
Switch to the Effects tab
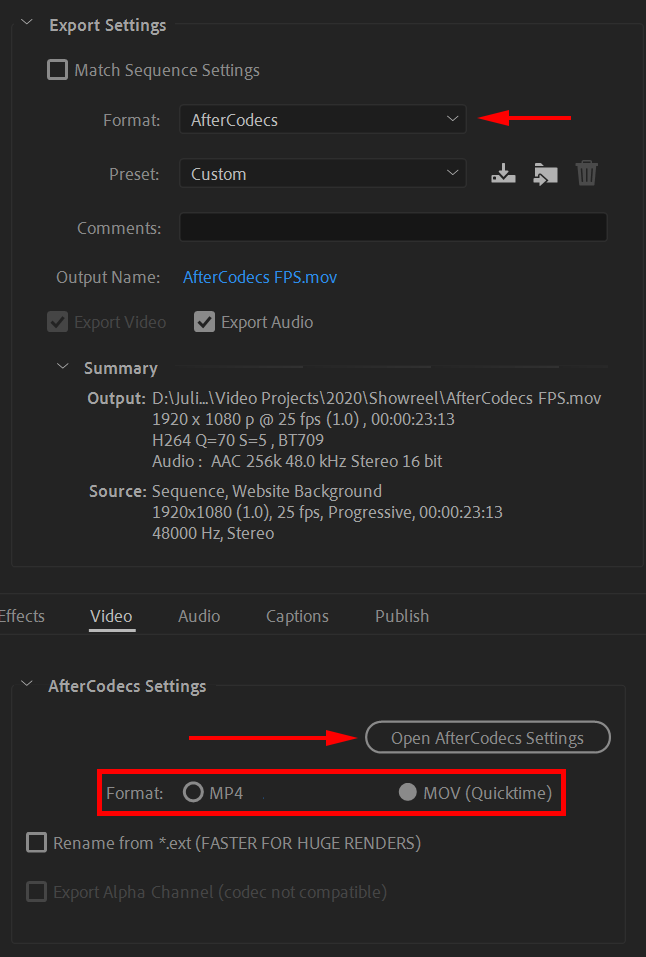[x=22, y=616]
